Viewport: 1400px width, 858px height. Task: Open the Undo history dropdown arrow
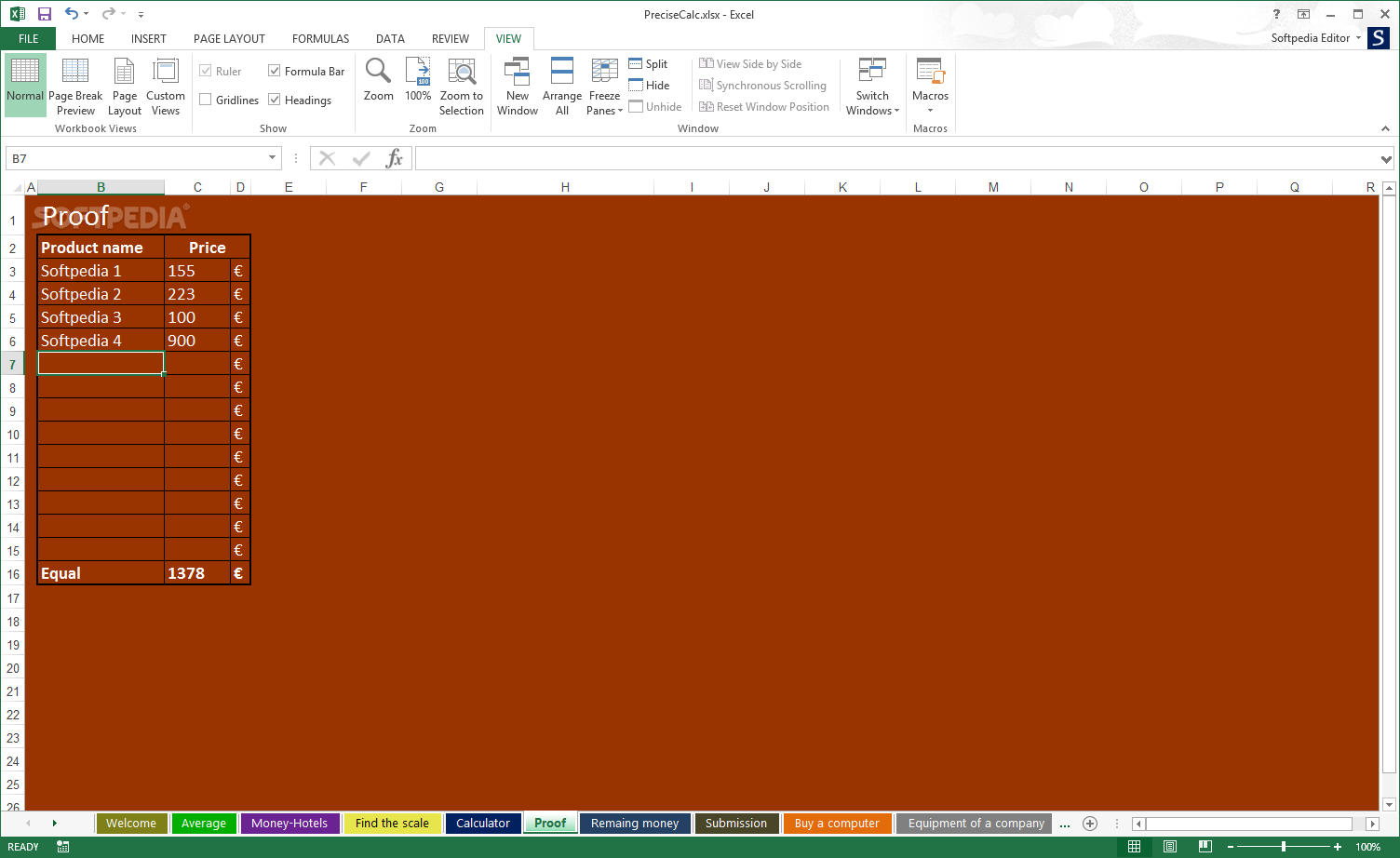pos(86,14)
